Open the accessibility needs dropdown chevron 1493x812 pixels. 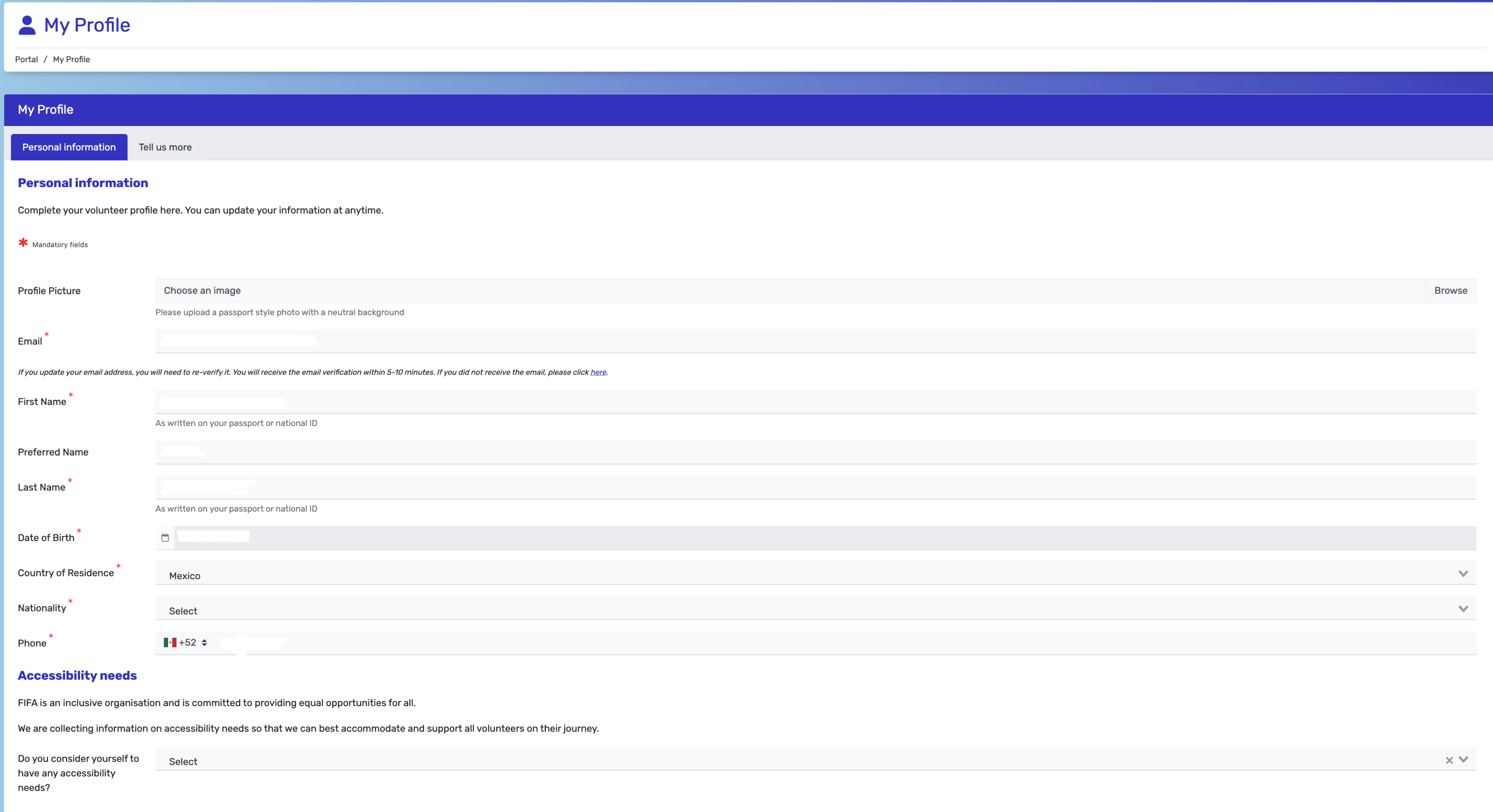point(1464,760)
